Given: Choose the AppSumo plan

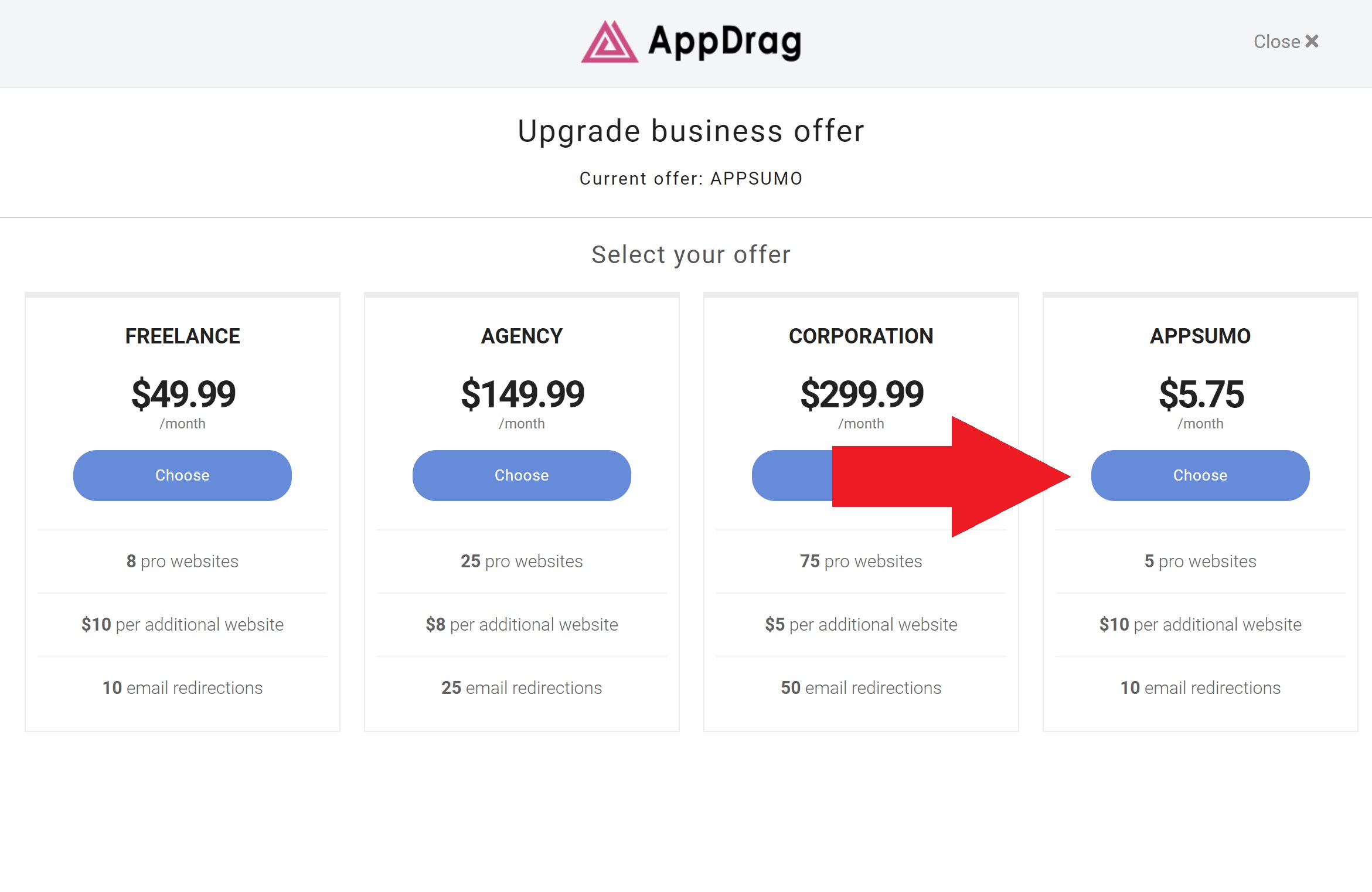Looking at the screenshot, I should 1200,475.
